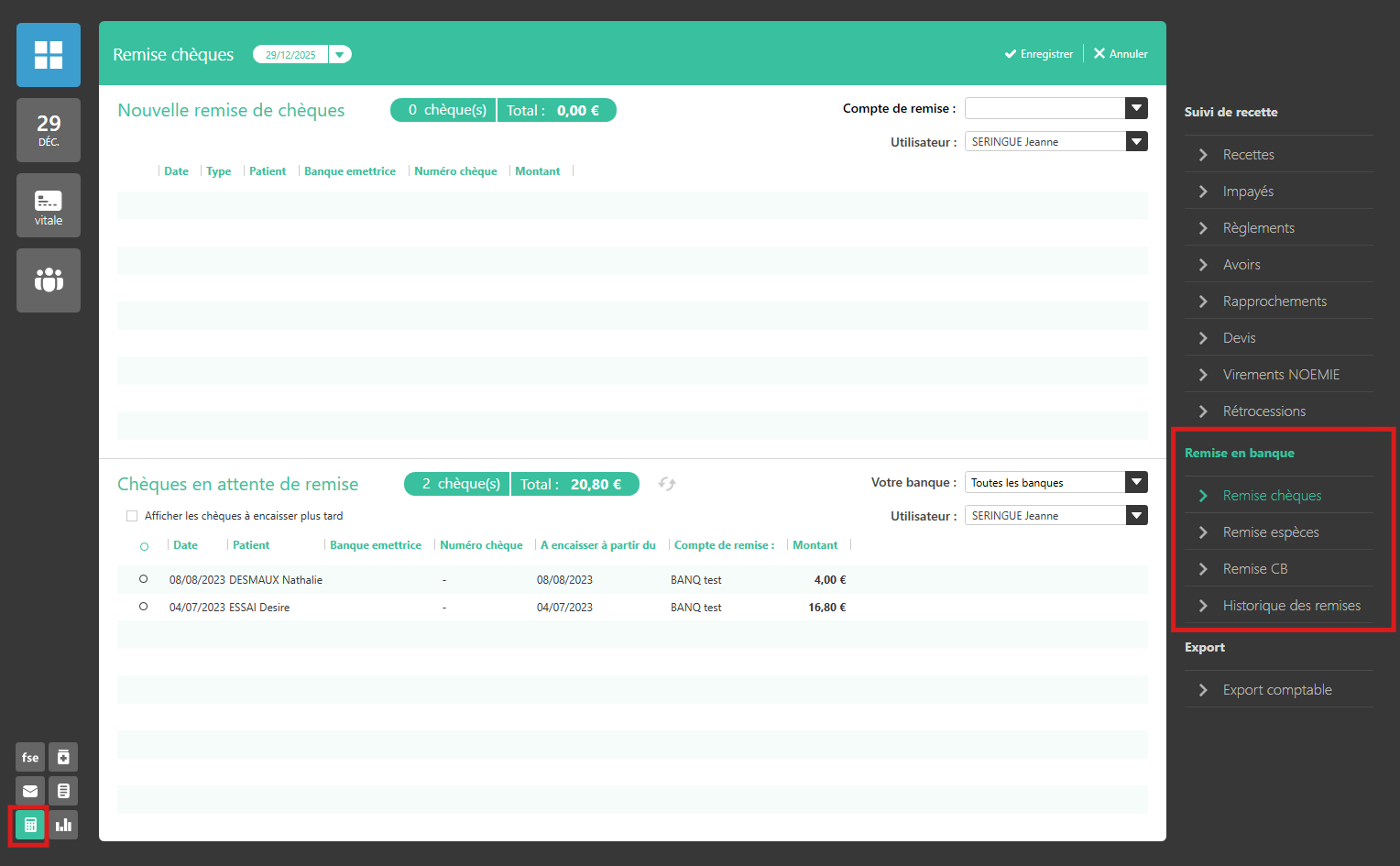The width and height of the screenshot is (1400, 866).
Task: Enable 'Afficher les chèques à encaisser plus tard'
Action: (x=132, y=516)
